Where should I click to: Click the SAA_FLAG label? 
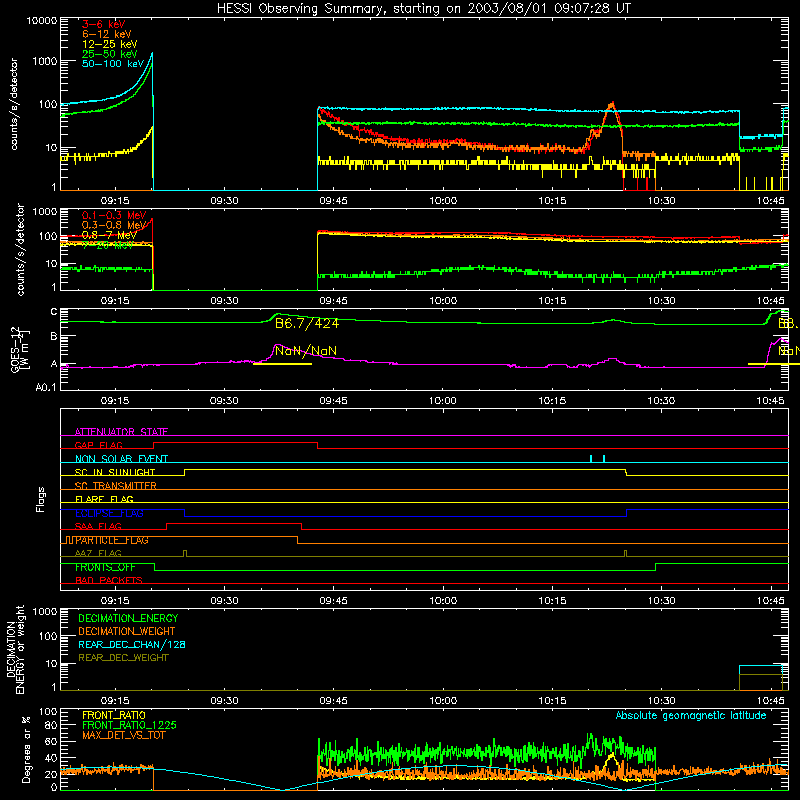point(98,527)
